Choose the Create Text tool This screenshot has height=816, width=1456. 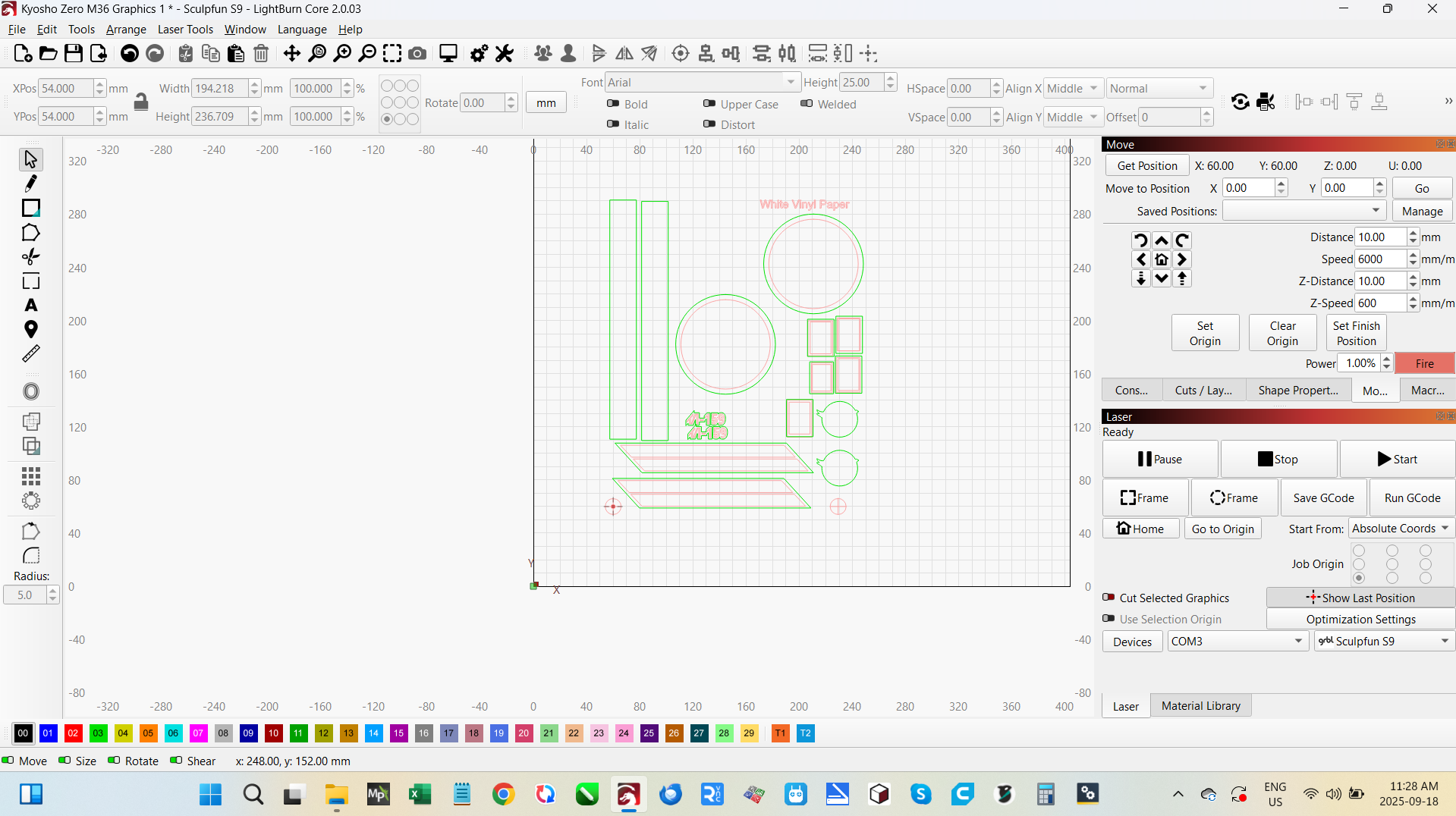(x=30, y=306)
